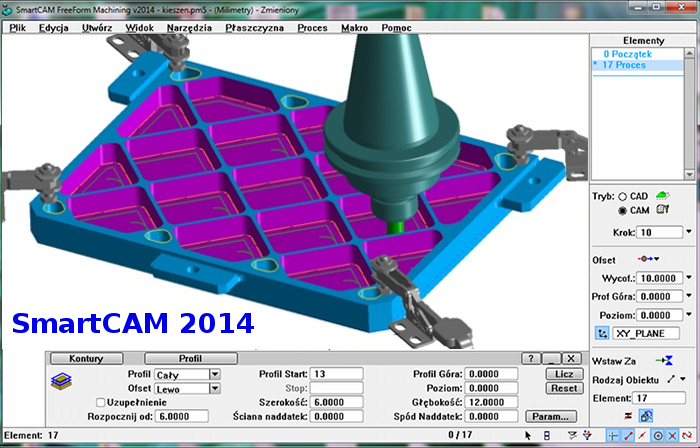Click the stacked layers pocket icon

(x=61, y=381)
